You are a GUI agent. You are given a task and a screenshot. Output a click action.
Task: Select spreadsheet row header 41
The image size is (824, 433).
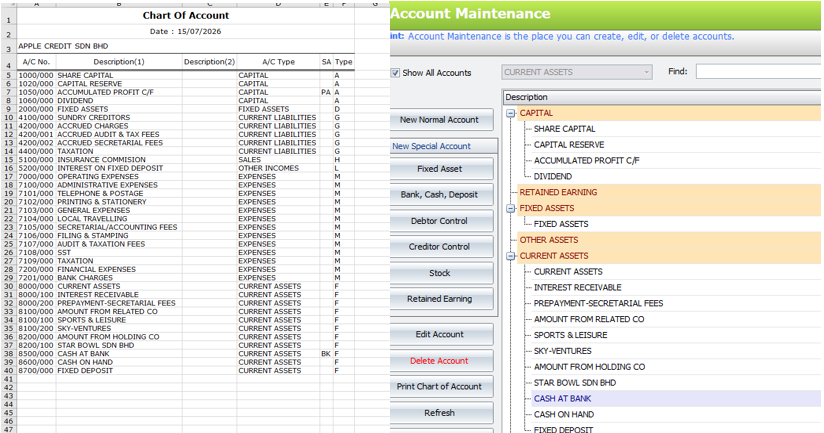(x=8, y=379)
